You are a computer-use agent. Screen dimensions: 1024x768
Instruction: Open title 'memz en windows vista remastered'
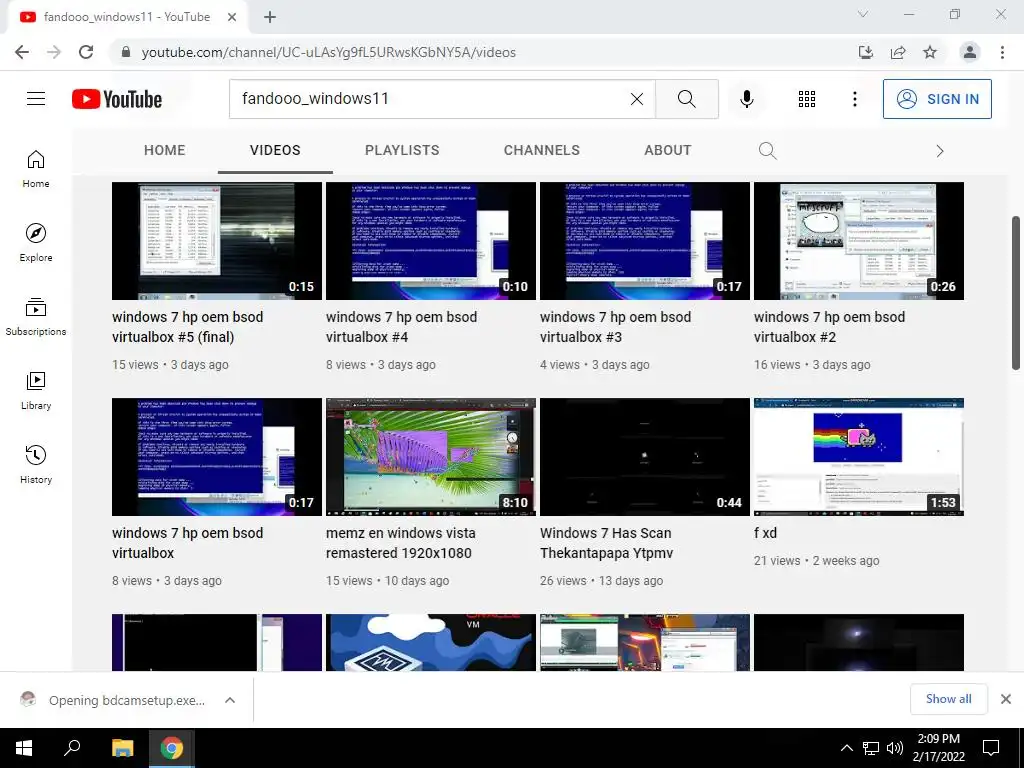coord(400,543)
